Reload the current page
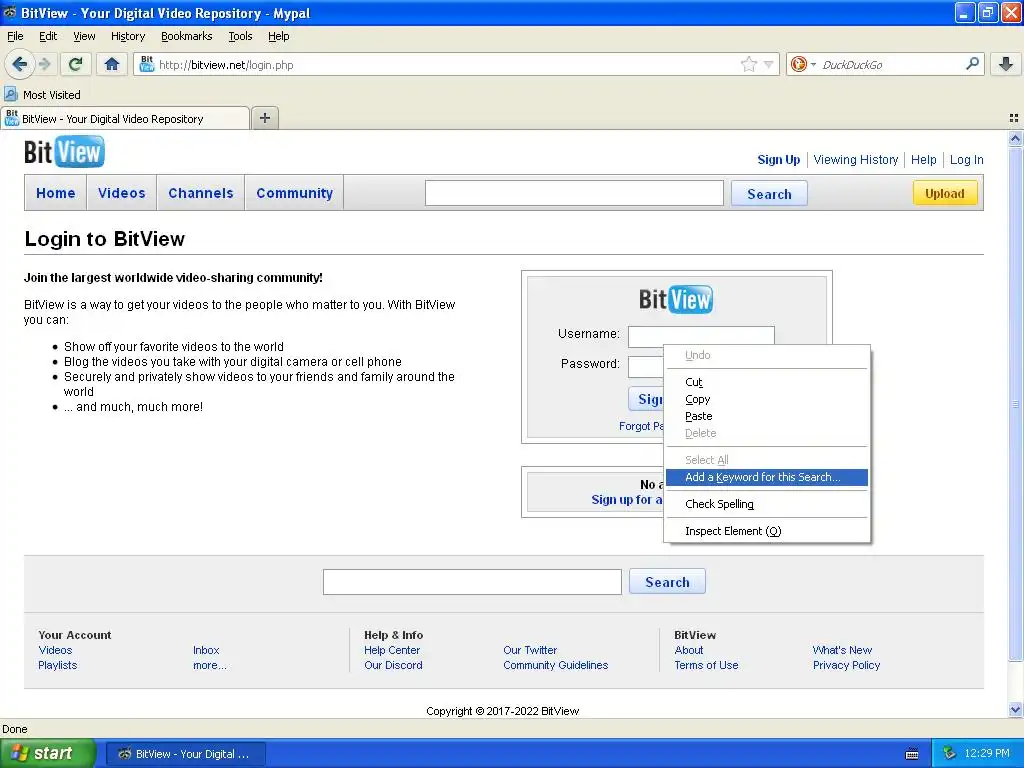Viewport: 1024px width, 768px height. (75, 64)
